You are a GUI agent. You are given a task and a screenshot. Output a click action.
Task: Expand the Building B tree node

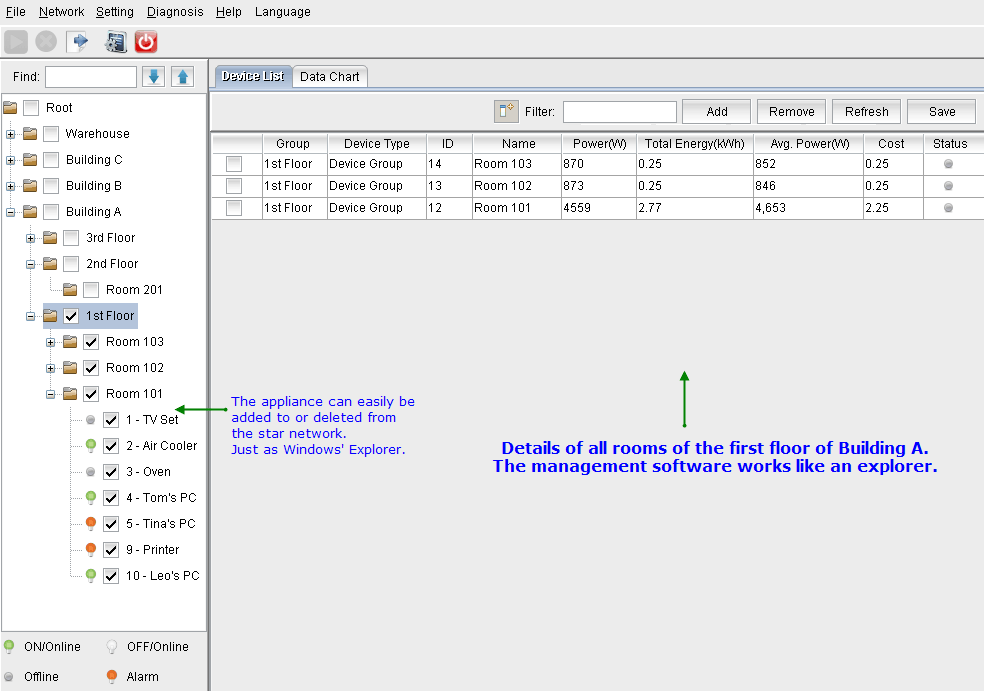coord(10,186)
